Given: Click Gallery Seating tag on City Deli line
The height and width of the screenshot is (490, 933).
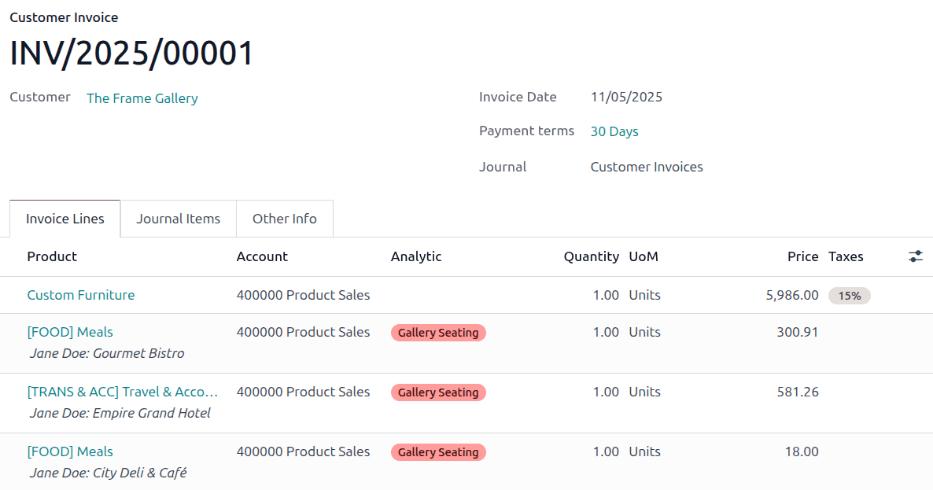Looking at the screenshot, I should point(438,453).
